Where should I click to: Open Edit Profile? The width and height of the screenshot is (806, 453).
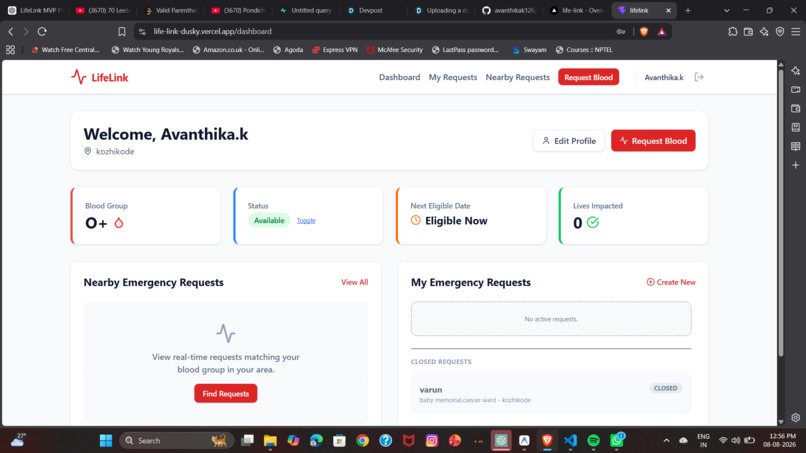(x=569, y=141)
